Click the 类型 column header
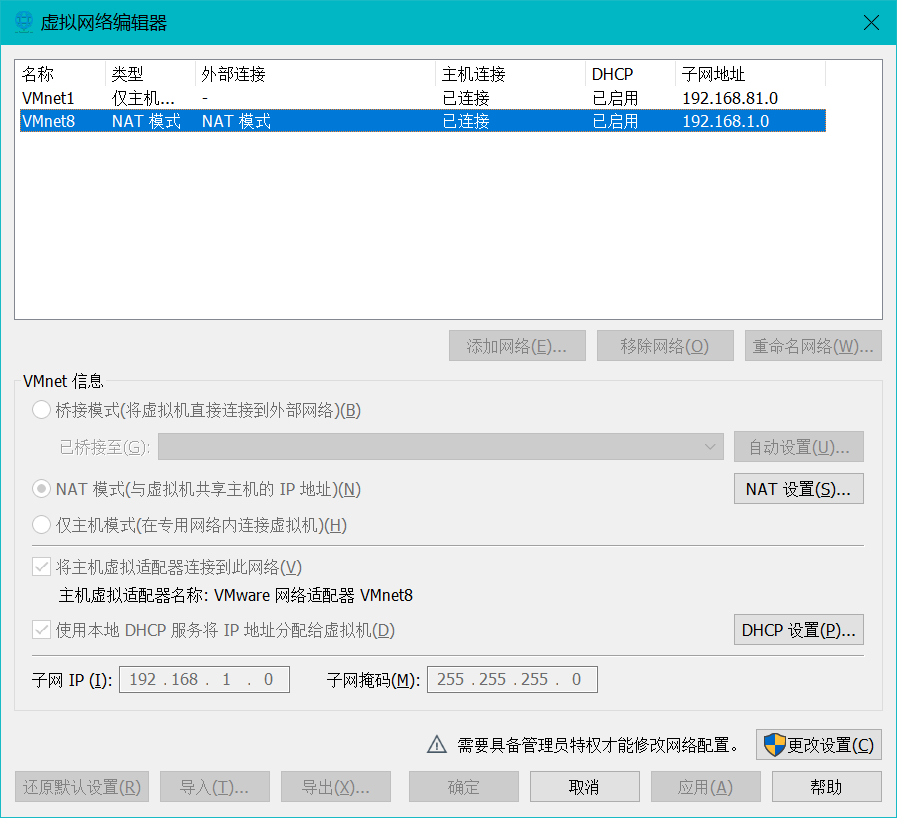897x818 pixels. pyautogui.click(x=150, y=74)
